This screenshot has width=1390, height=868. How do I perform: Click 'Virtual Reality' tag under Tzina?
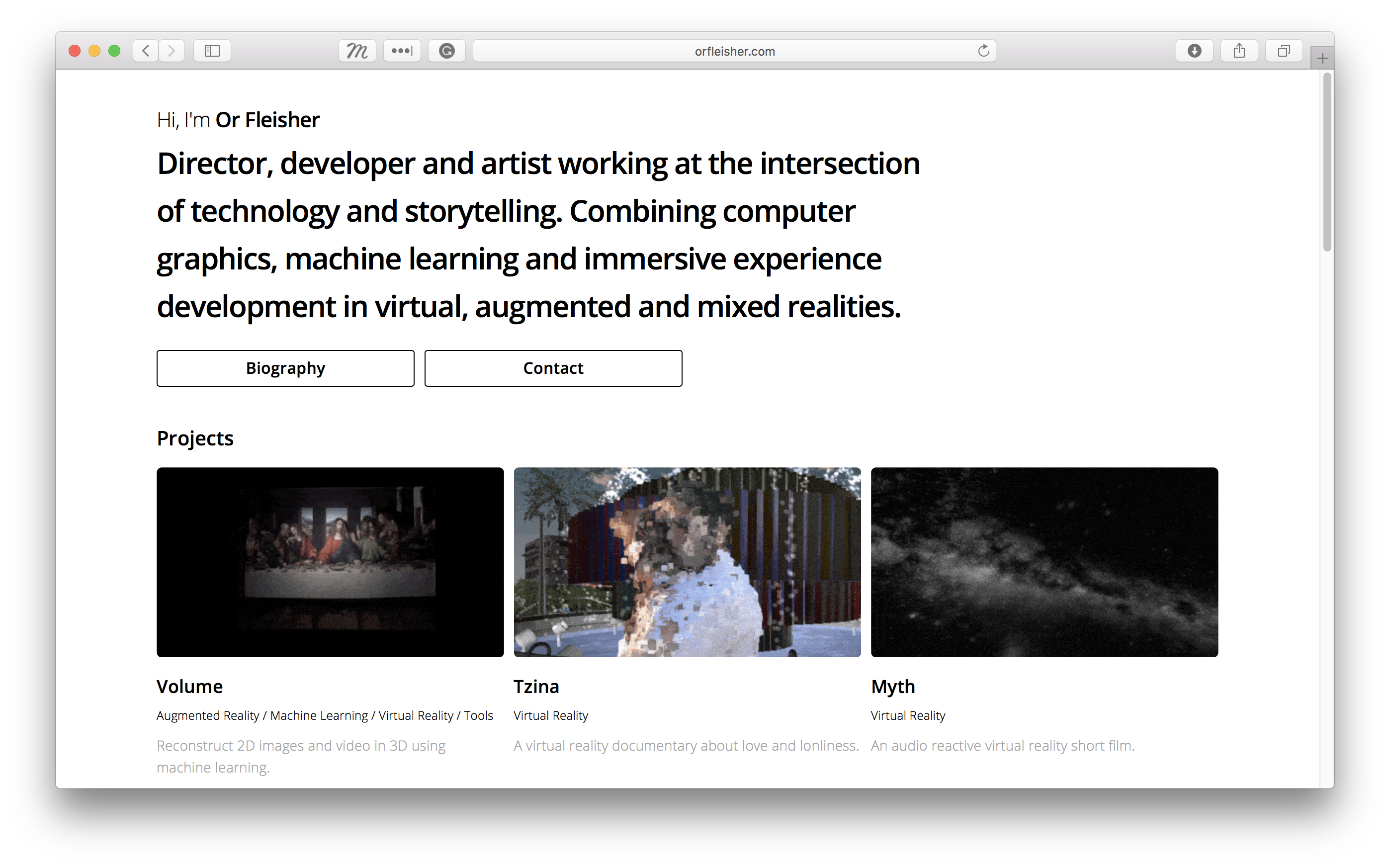point(551,715)
